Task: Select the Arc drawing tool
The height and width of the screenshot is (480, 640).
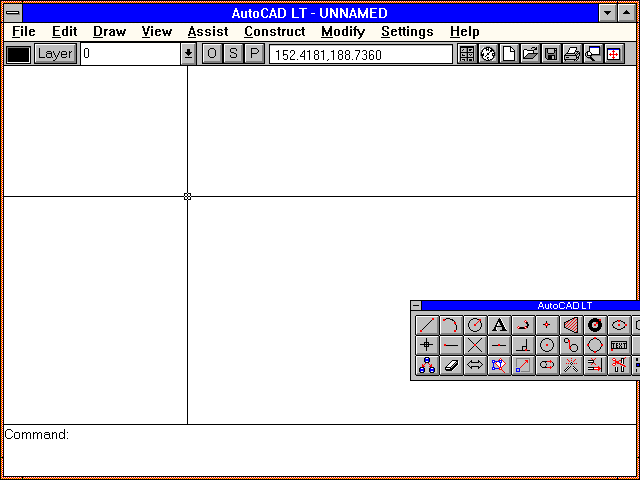Action: click(451, 325)
